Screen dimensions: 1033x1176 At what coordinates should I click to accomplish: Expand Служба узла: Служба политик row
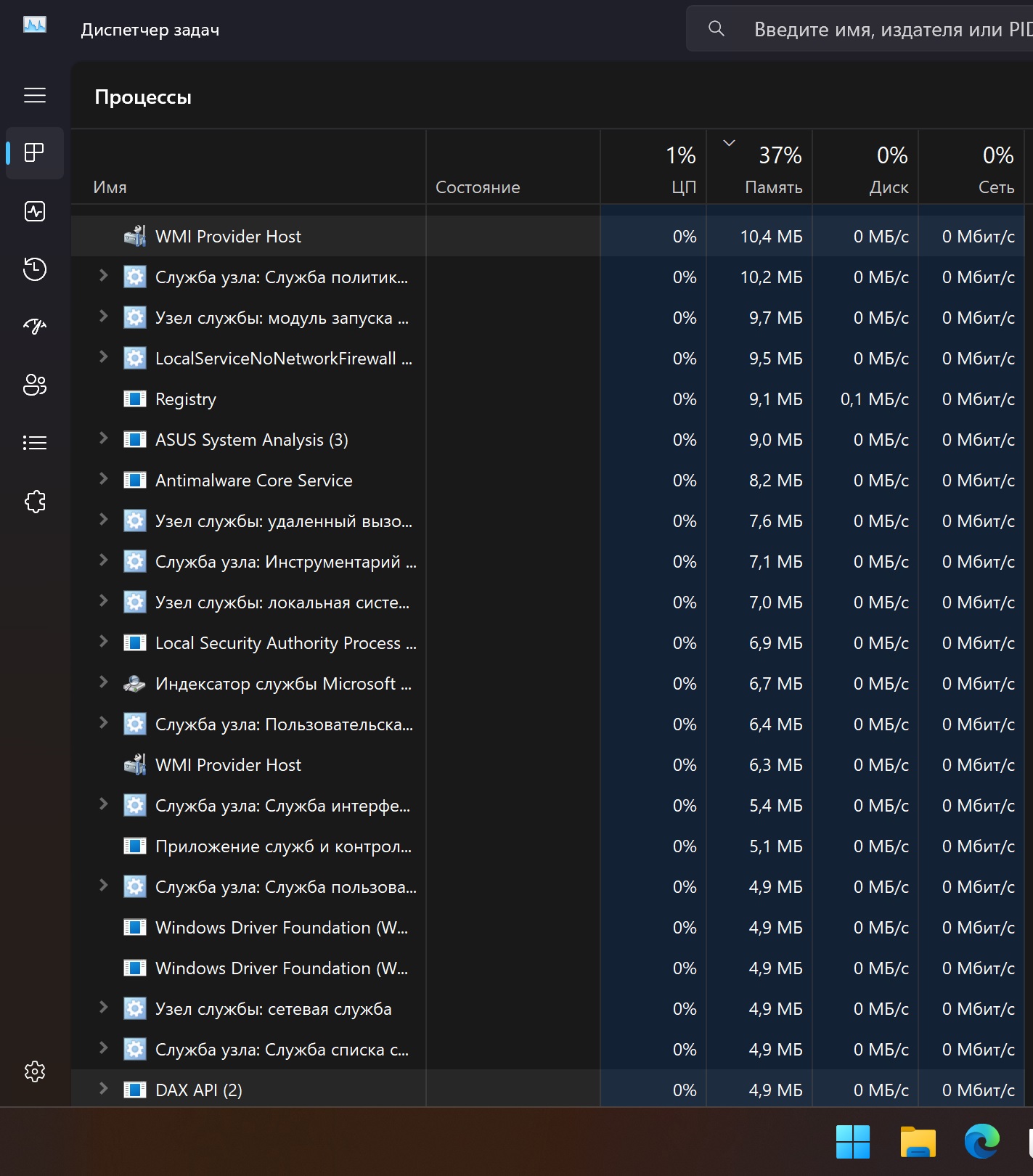tap(103, 275)
